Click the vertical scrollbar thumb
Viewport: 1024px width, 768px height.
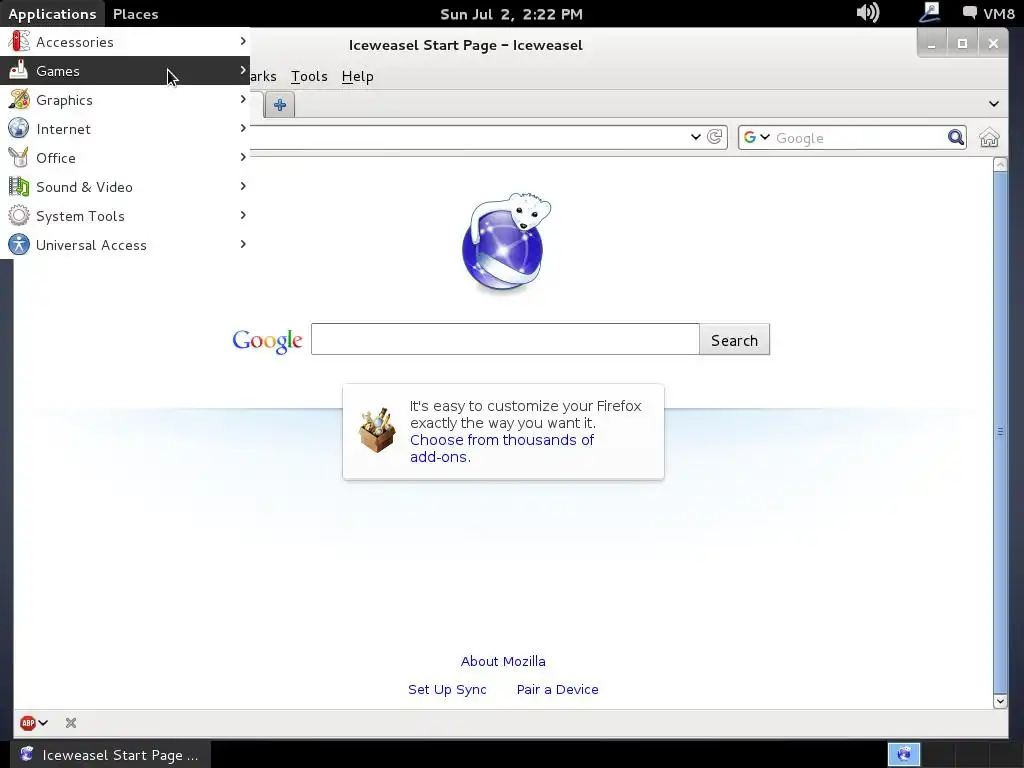tap(1000, 431)
